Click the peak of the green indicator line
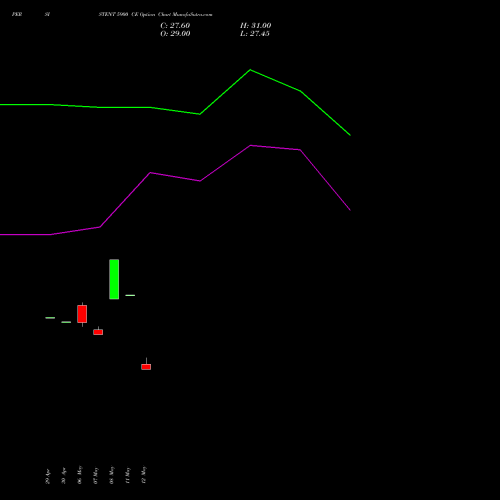 click(250, 70)
